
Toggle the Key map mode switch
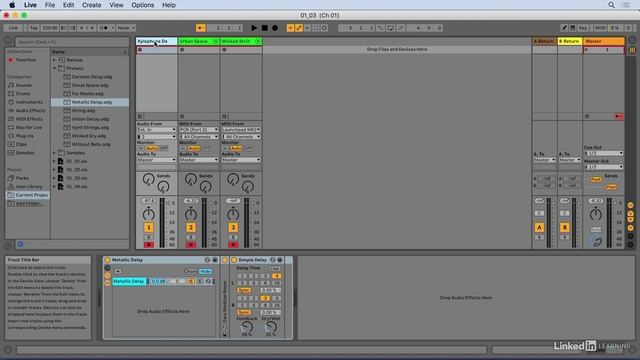[x=583, y=28]
